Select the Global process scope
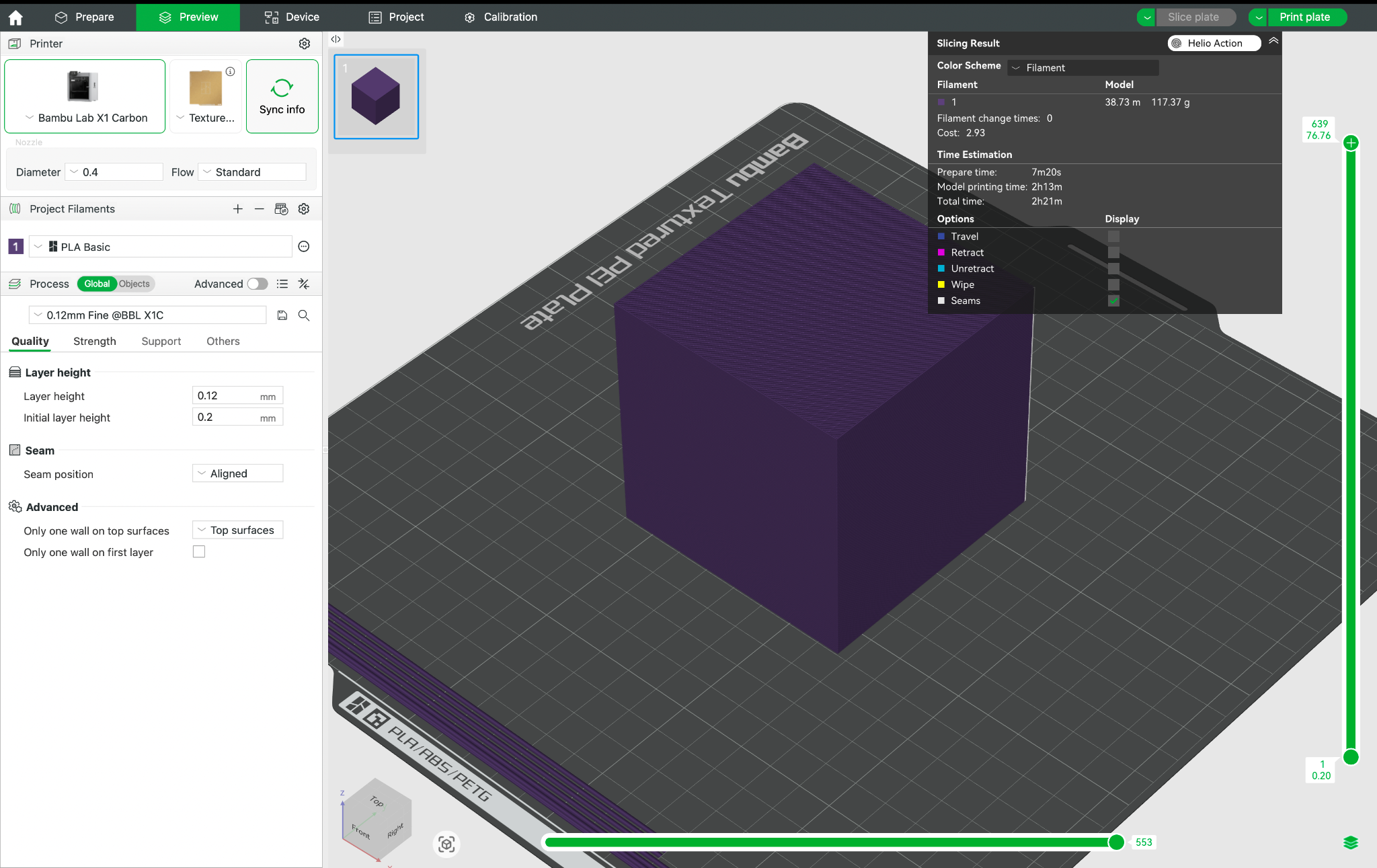The width and height of the screenshot is (1377, 868). [x=97, y=284]
